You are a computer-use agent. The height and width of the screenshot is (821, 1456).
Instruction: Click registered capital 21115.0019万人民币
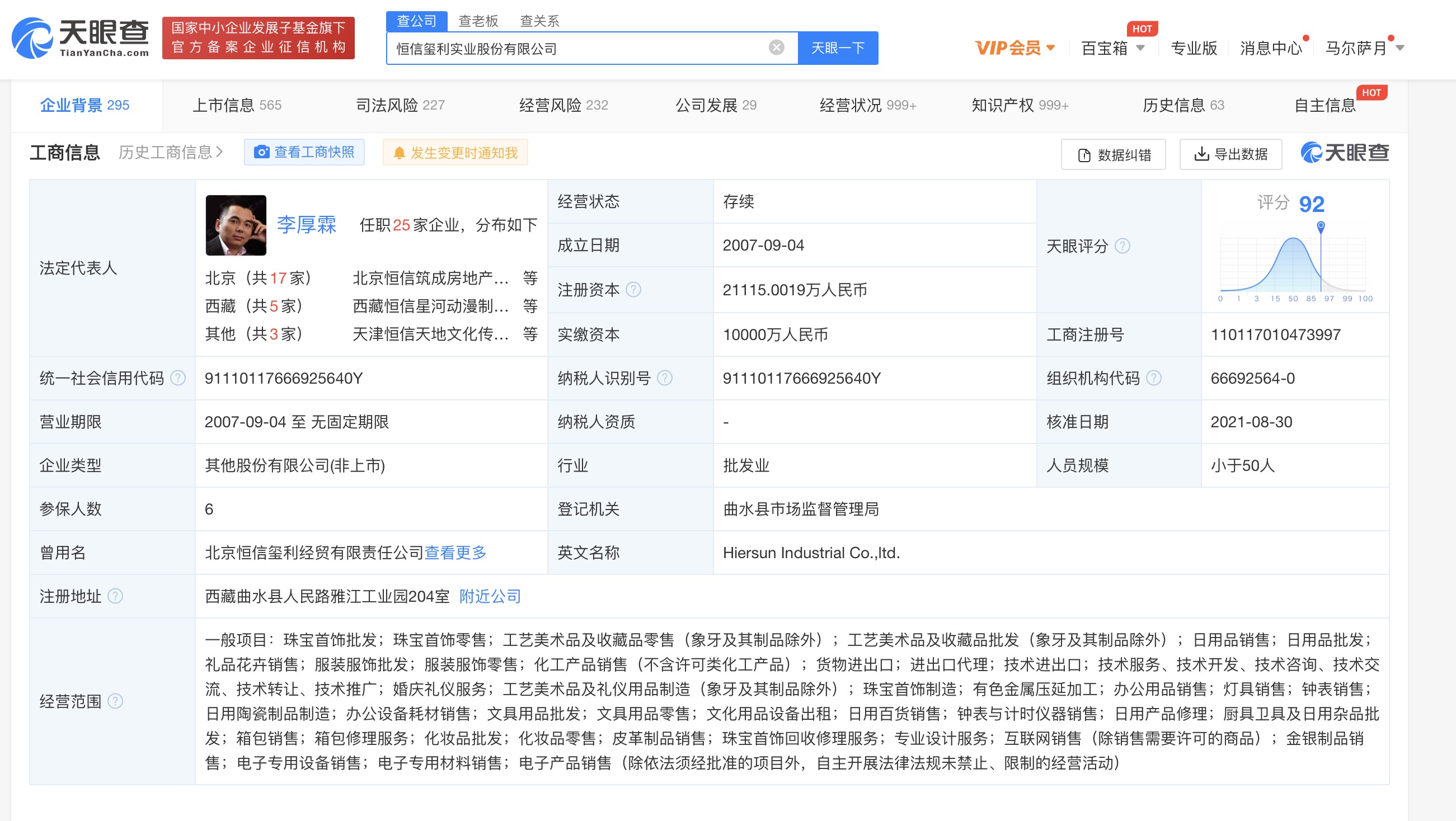click(x=795, y=290)
